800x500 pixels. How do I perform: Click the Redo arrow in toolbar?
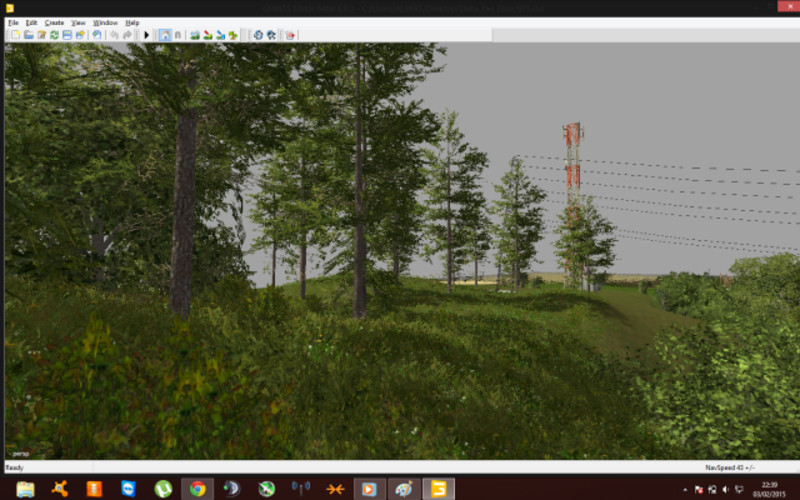coord(127,35)
